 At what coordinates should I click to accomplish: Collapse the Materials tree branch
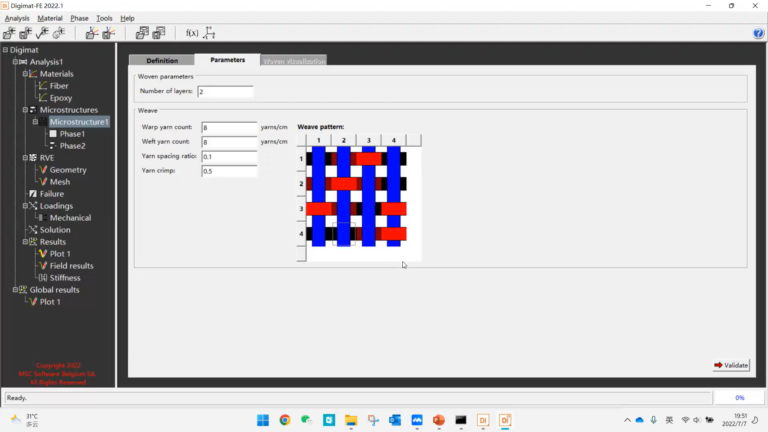tap(25, 73)
